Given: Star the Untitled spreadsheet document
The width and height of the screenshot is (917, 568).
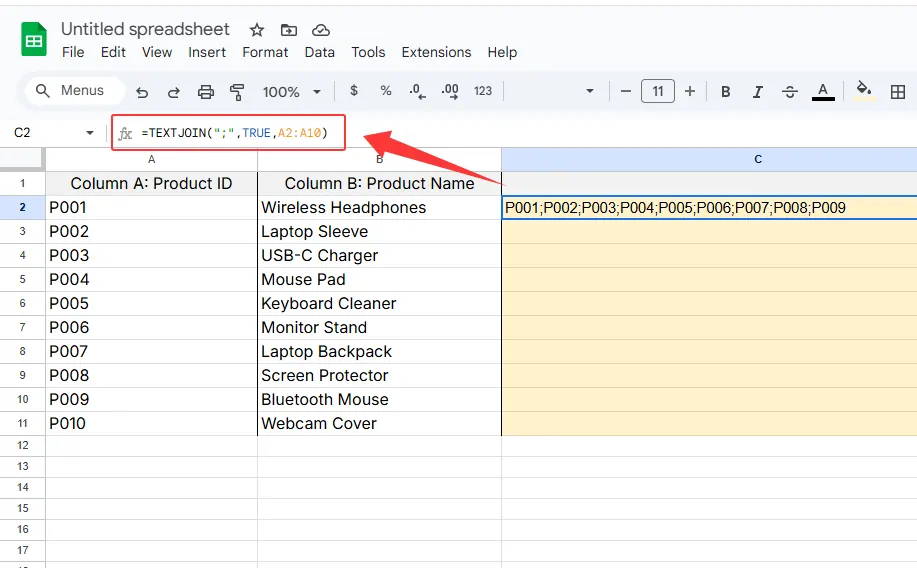Looking at the screenshot, I should 257,30.
